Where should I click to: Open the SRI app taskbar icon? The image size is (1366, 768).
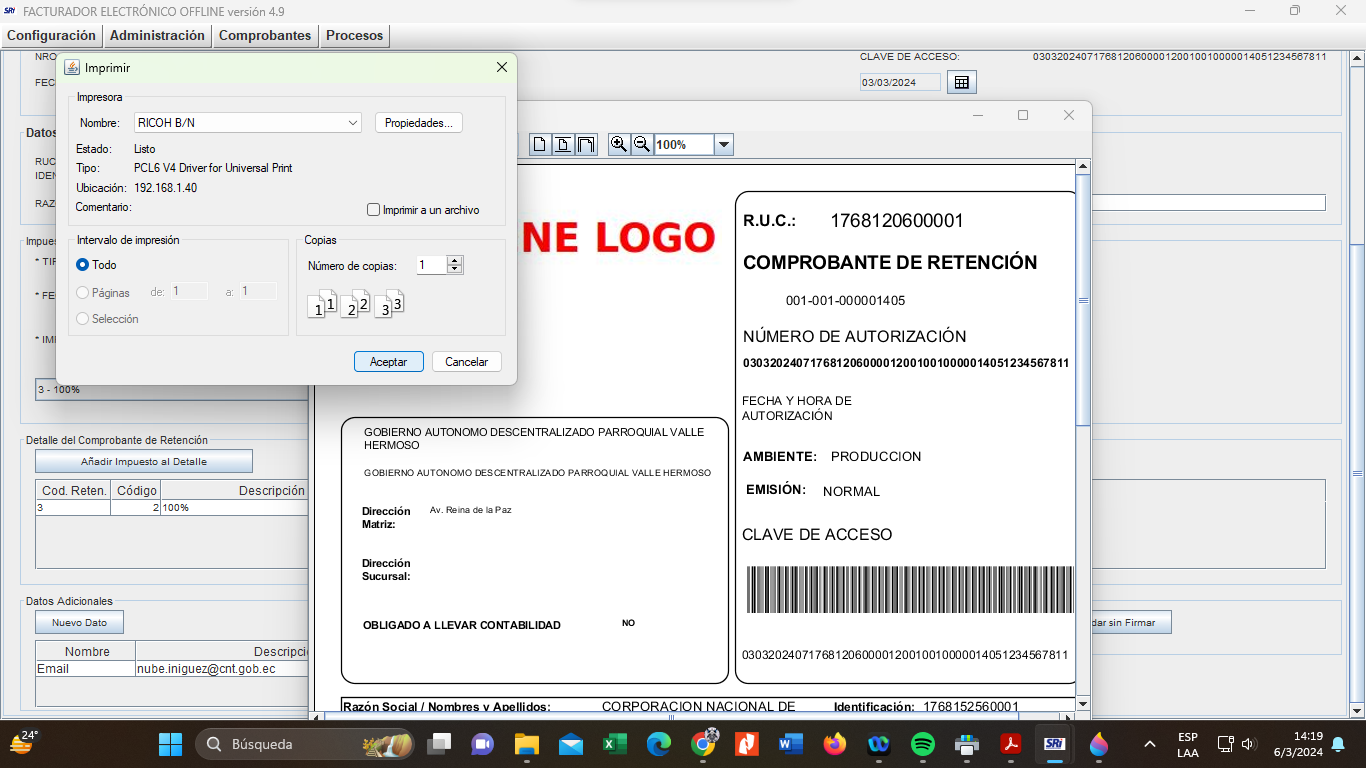[x=1053, y=744]
